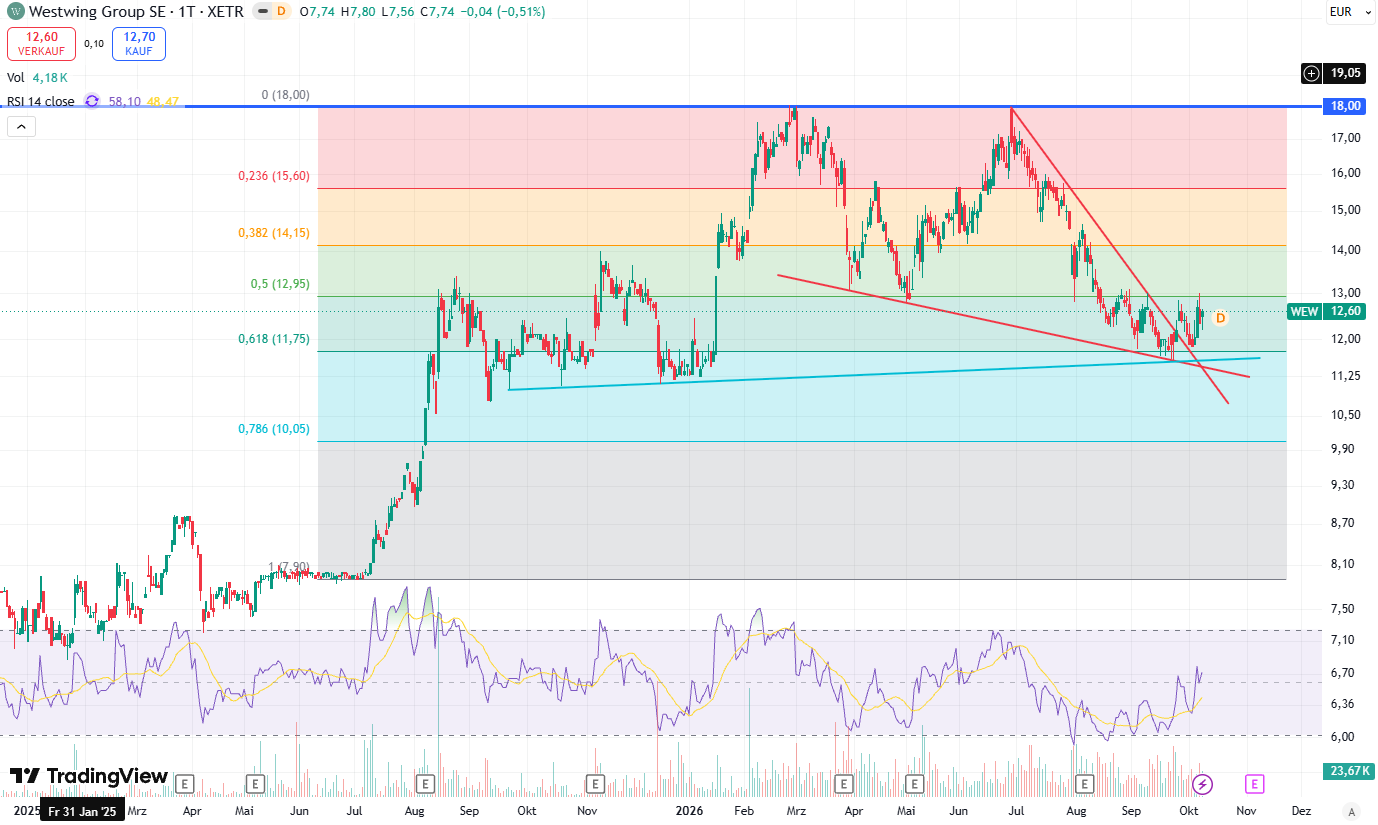Click the yellow RSI average value 48,47
The image size is (1378, 825).
pyautogui.click(x=162, y=101)
